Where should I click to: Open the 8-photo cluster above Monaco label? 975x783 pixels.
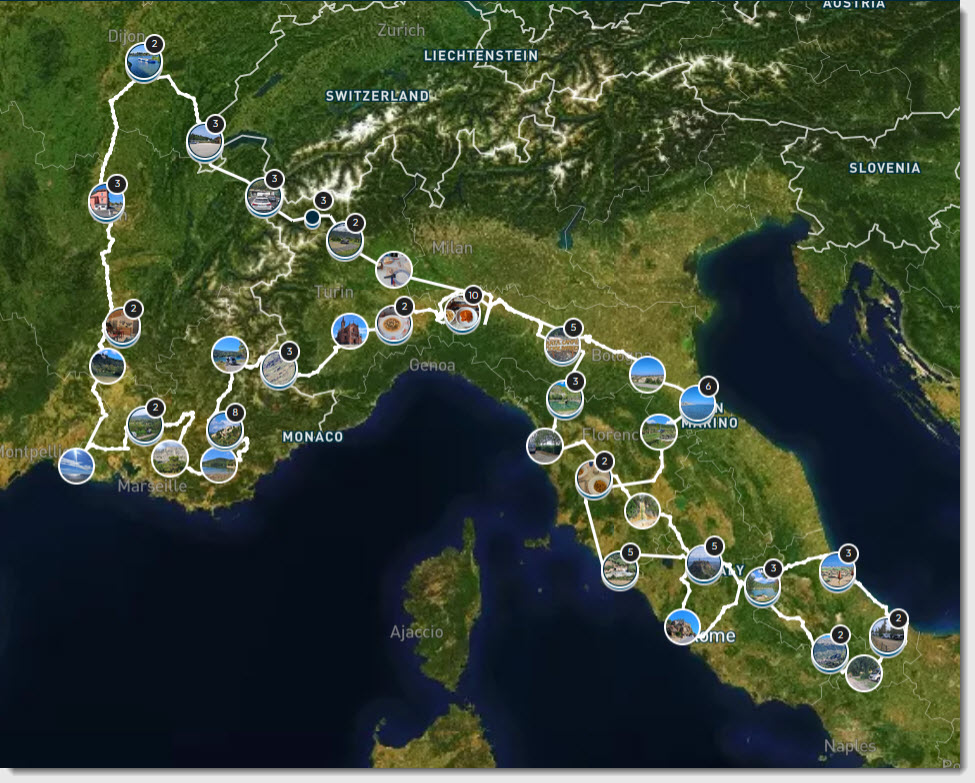coord(225,430)
